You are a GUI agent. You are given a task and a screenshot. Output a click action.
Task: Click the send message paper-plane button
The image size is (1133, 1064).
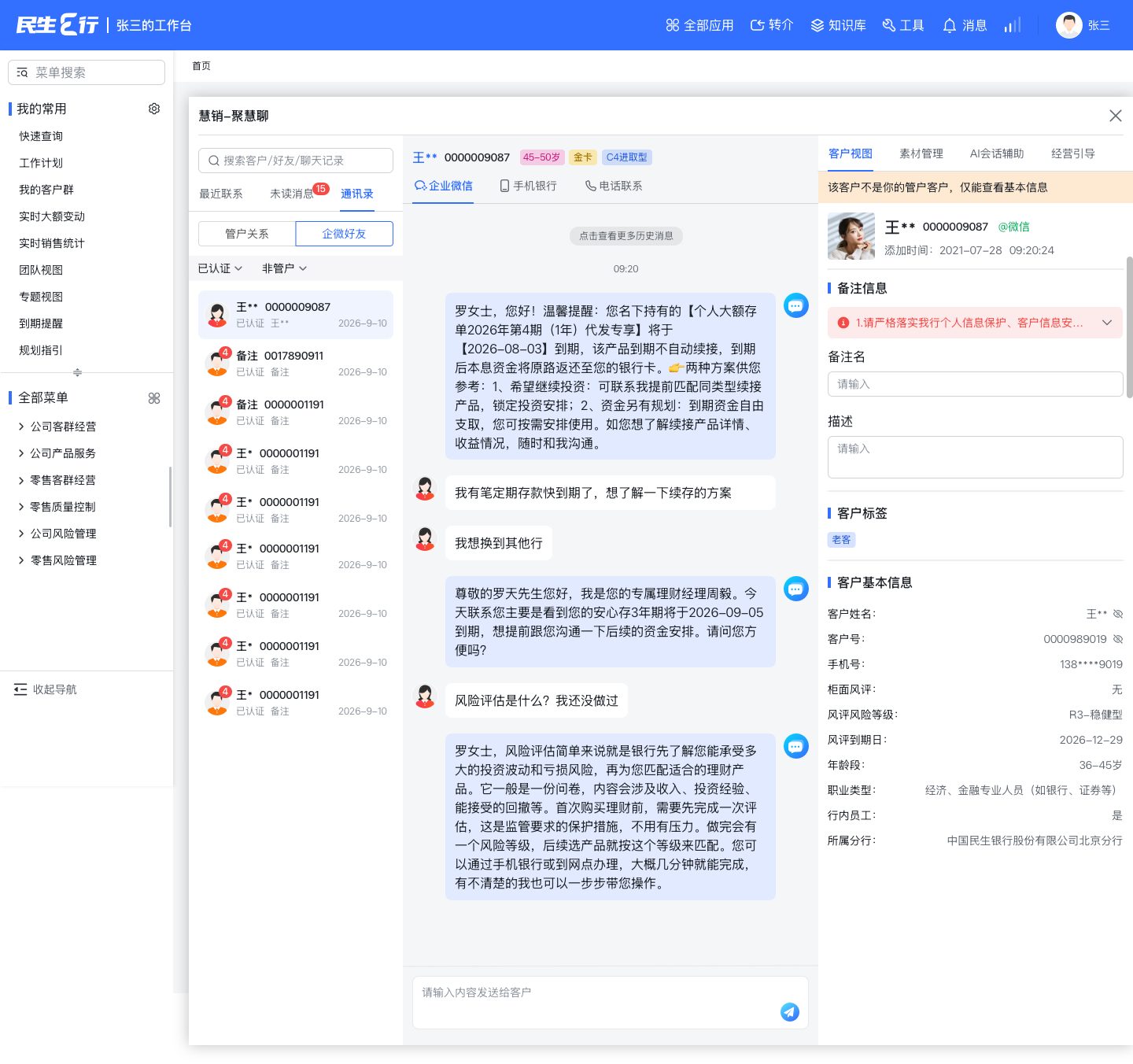tap(790, 1012)
